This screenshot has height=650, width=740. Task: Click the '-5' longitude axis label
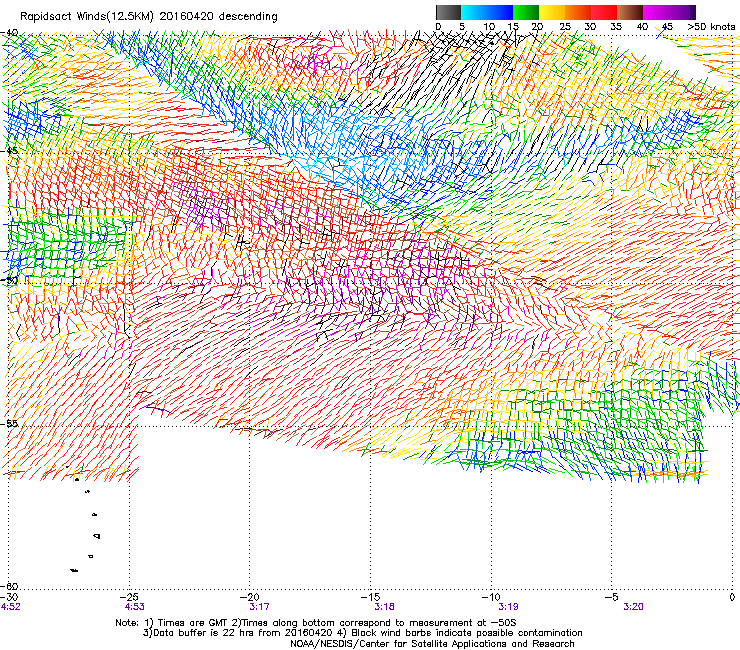612,597
